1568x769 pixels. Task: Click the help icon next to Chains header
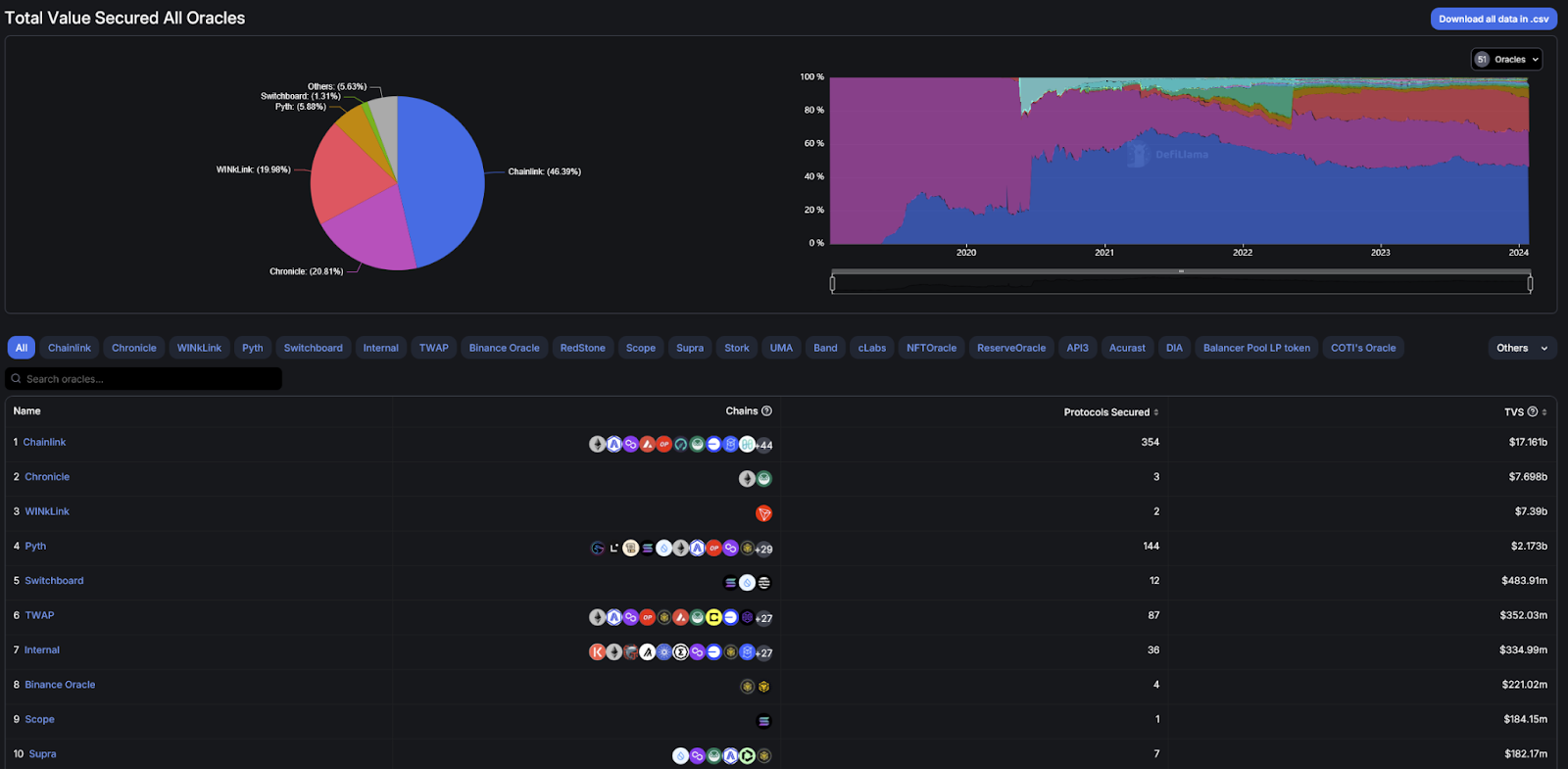[766, 411]
